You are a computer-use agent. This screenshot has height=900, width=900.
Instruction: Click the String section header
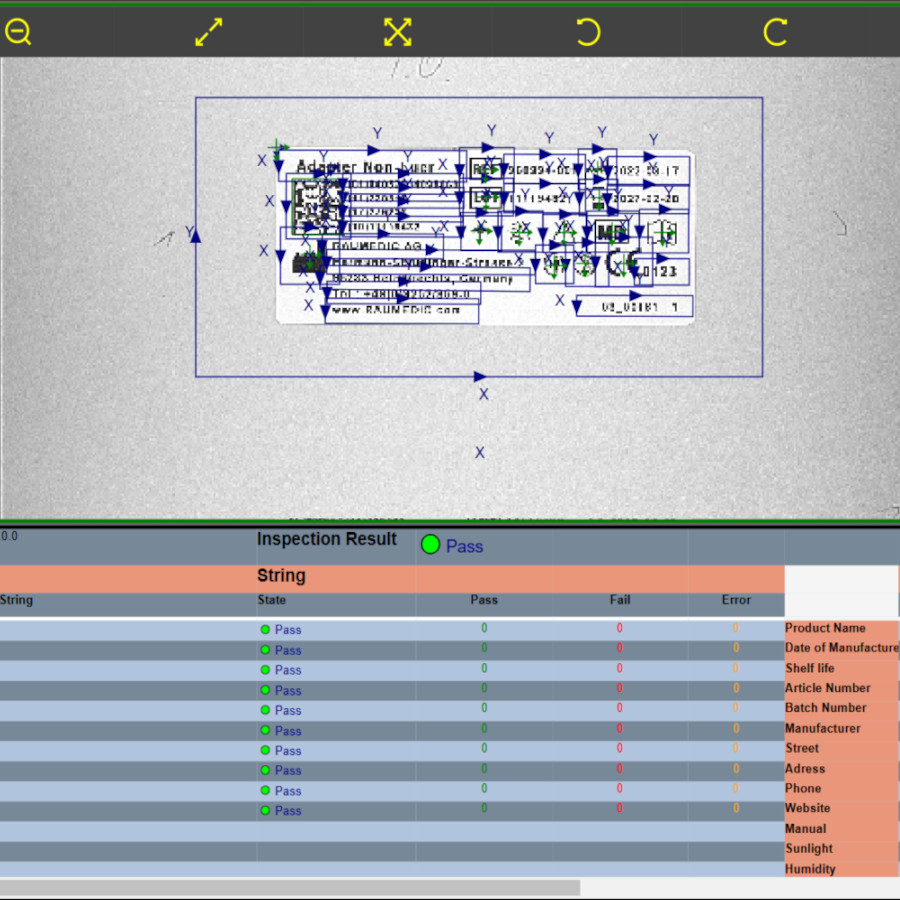[x=281, y=575]
